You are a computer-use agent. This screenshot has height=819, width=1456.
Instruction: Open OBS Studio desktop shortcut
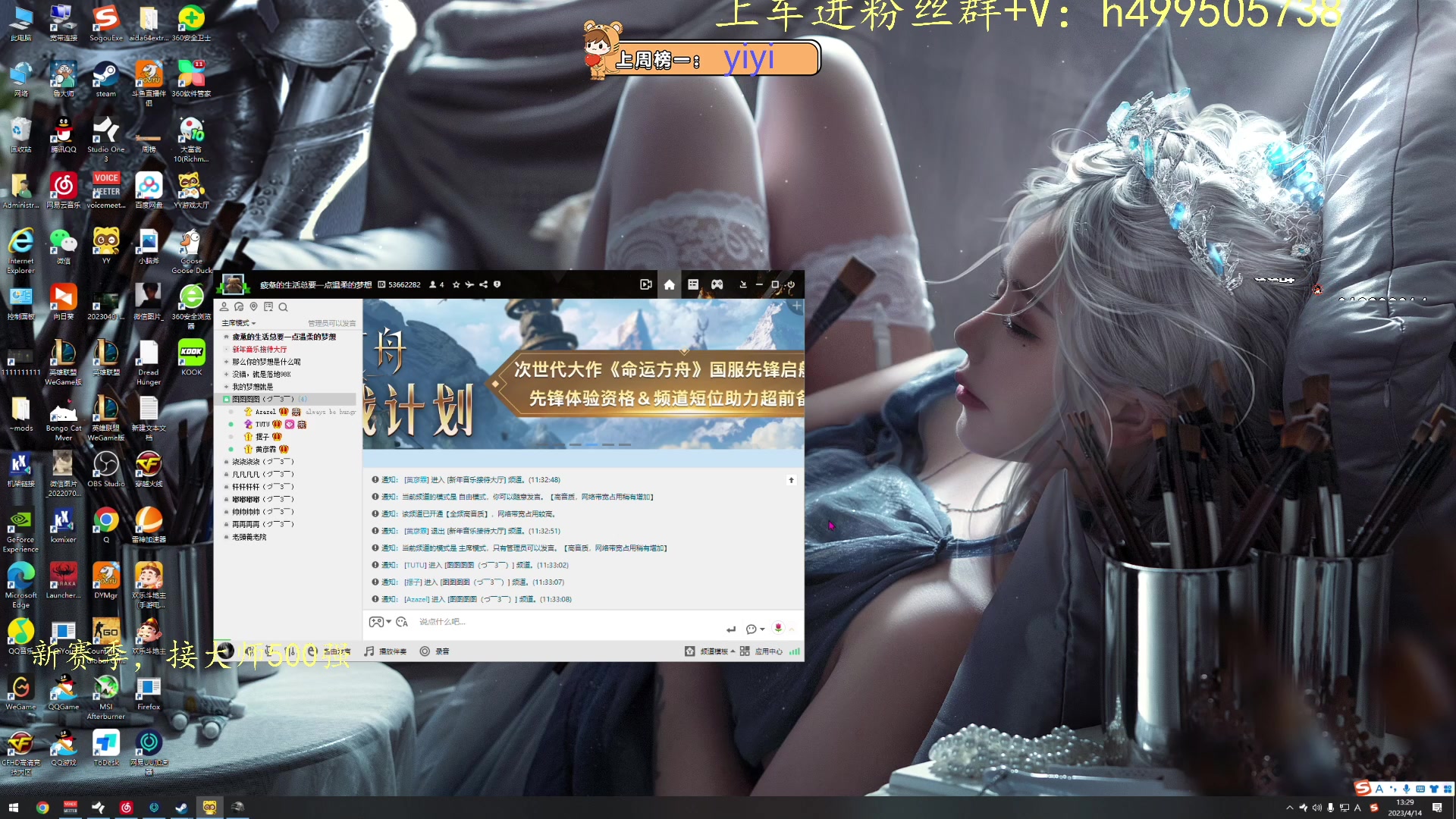[105, 469]
